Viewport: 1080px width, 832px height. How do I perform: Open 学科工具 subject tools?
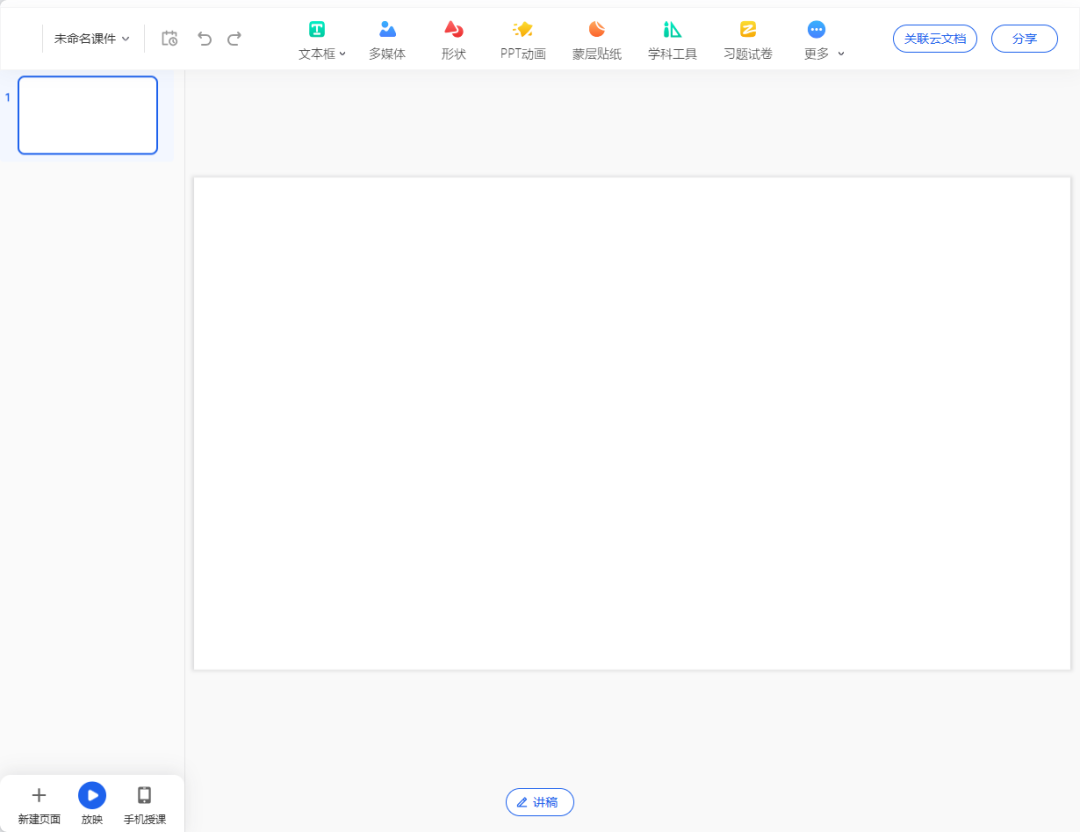tap(672, 39)
